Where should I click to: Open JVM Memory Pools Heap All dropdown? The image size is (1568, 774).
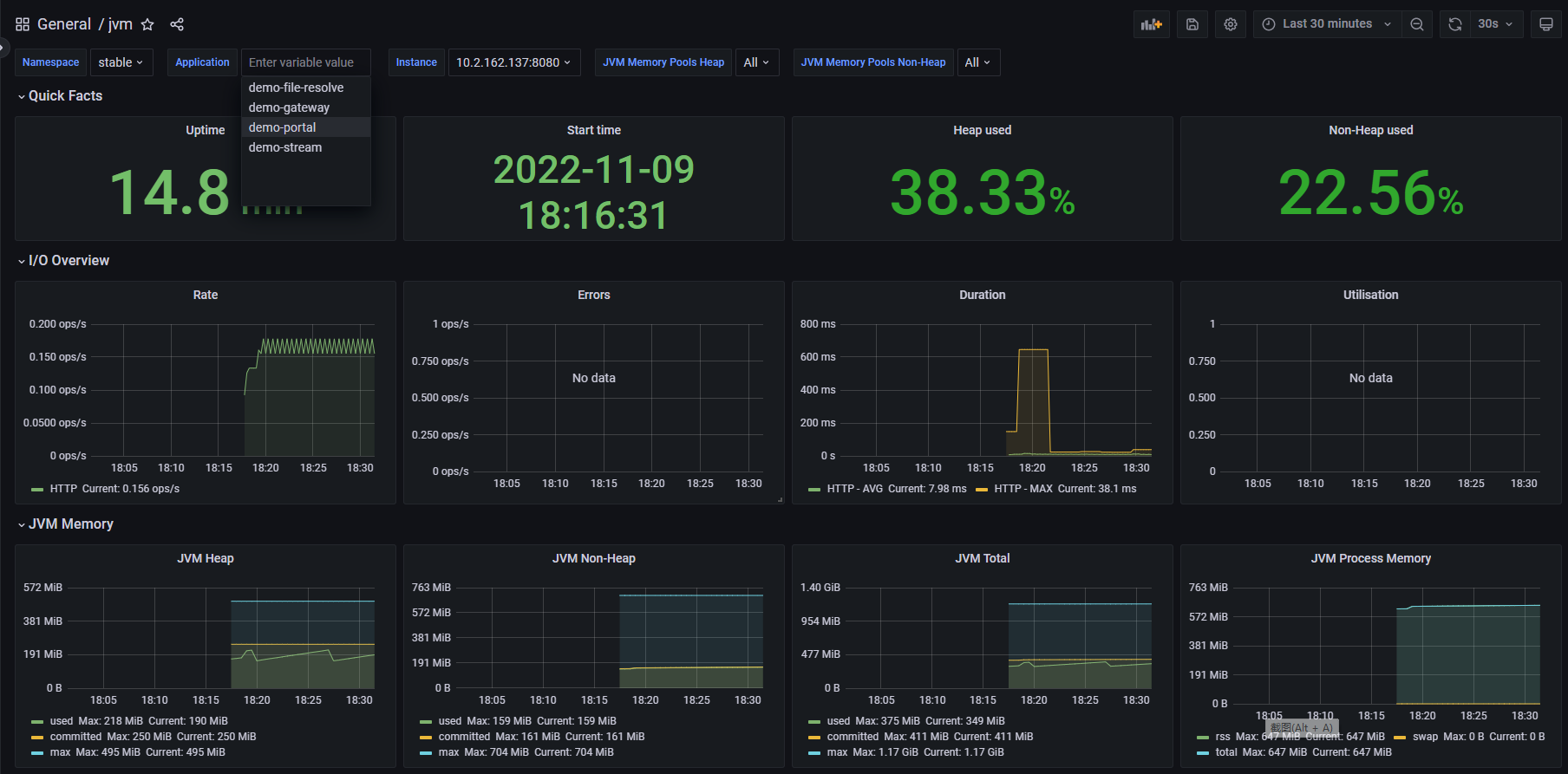click(x=757, y=62)
